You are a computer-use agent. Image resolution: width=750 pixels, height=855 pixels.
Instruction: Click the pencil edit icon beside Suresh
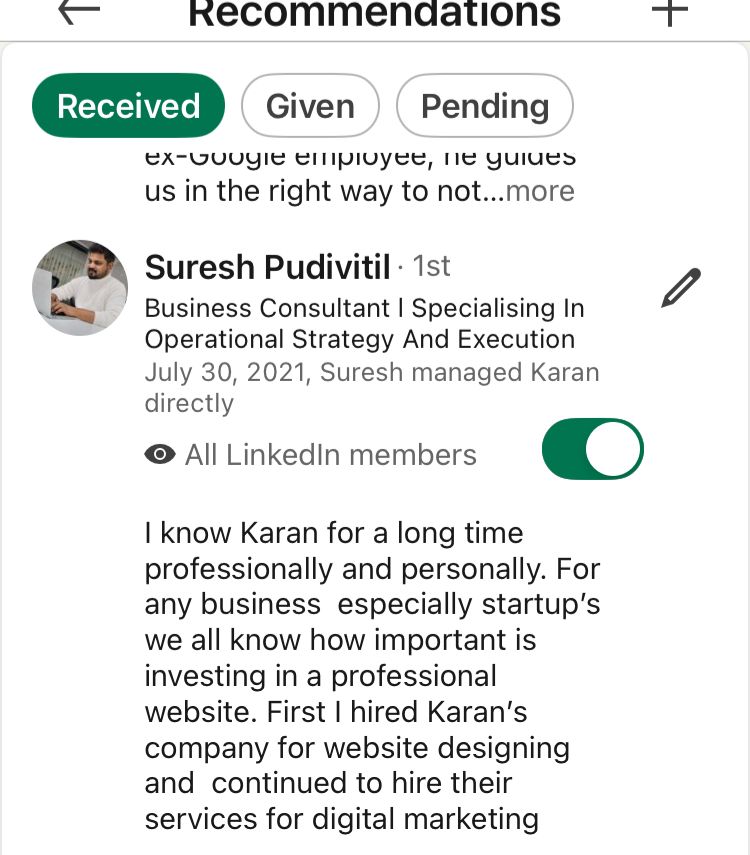click(x=681, y=288)
